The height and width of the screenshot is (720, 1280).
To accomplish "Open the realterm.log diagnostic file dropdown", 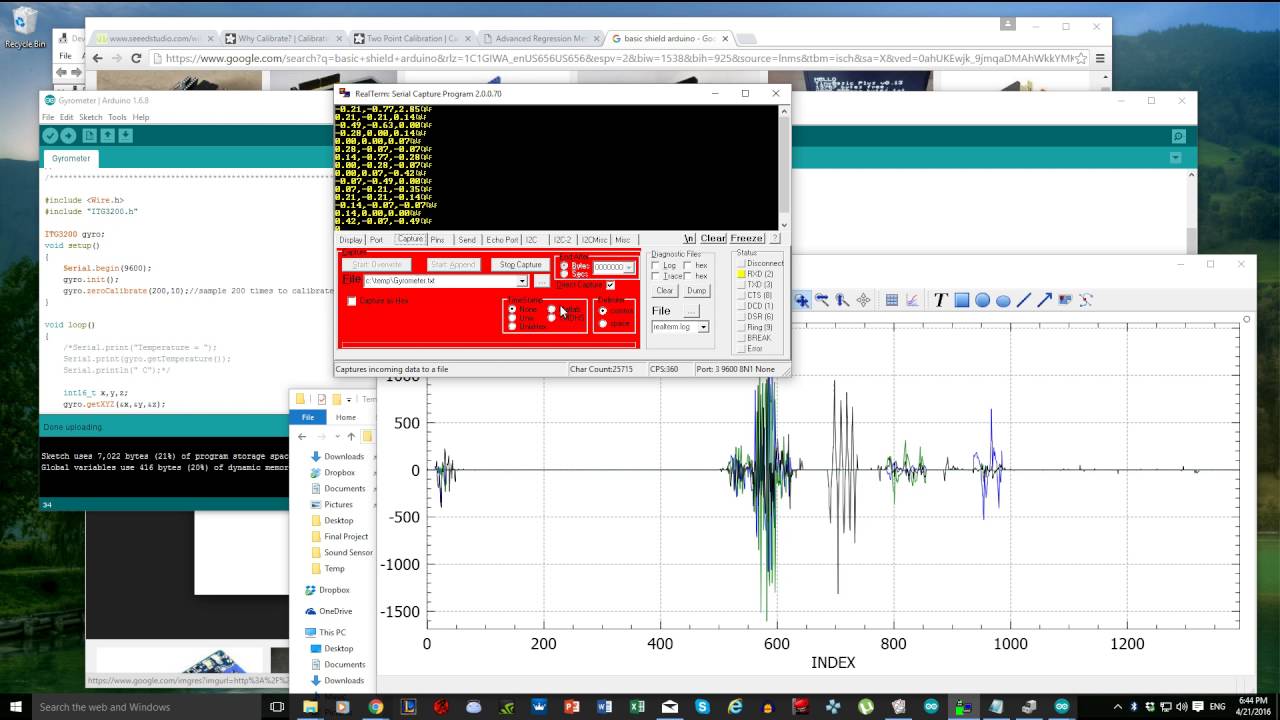I will tap(703, 327).
